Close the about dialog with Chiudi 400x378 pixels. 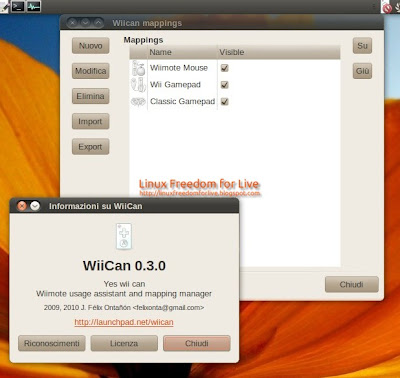coord(197,343)
